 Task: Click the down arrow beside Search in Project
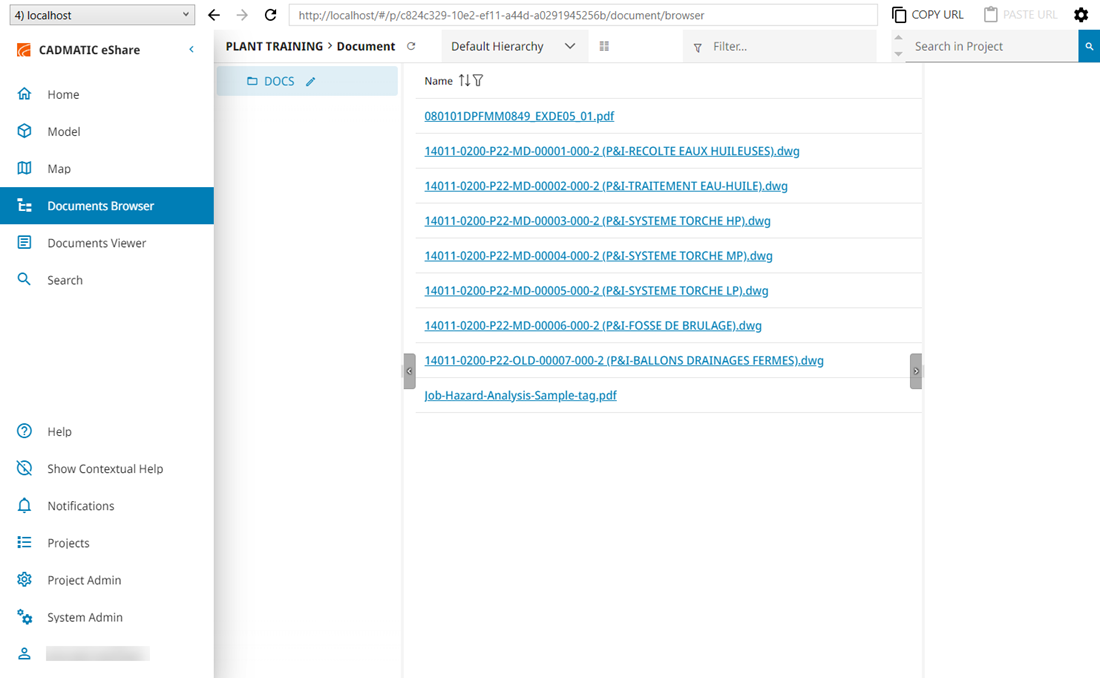pos(898,55)
